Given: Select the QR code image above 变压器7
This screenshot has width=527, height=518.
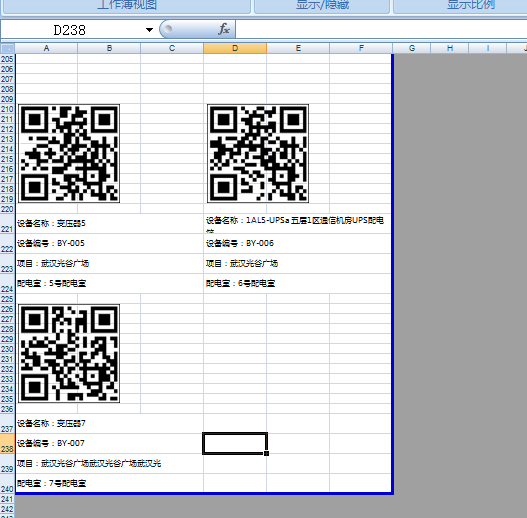Looking at the screenshot, I should tap(69, 353).
